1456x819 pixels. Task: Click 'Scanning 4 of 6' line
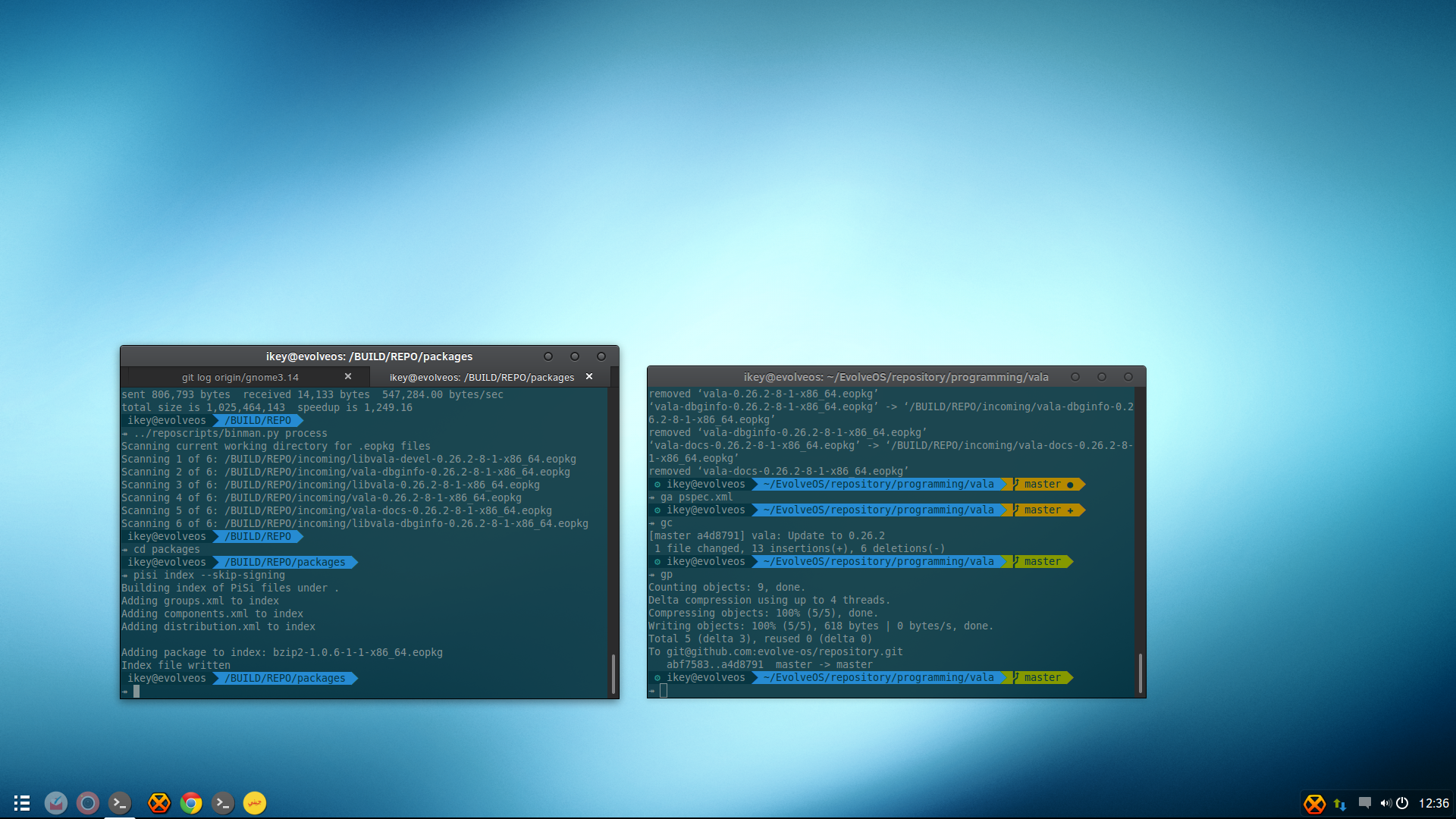322,498
